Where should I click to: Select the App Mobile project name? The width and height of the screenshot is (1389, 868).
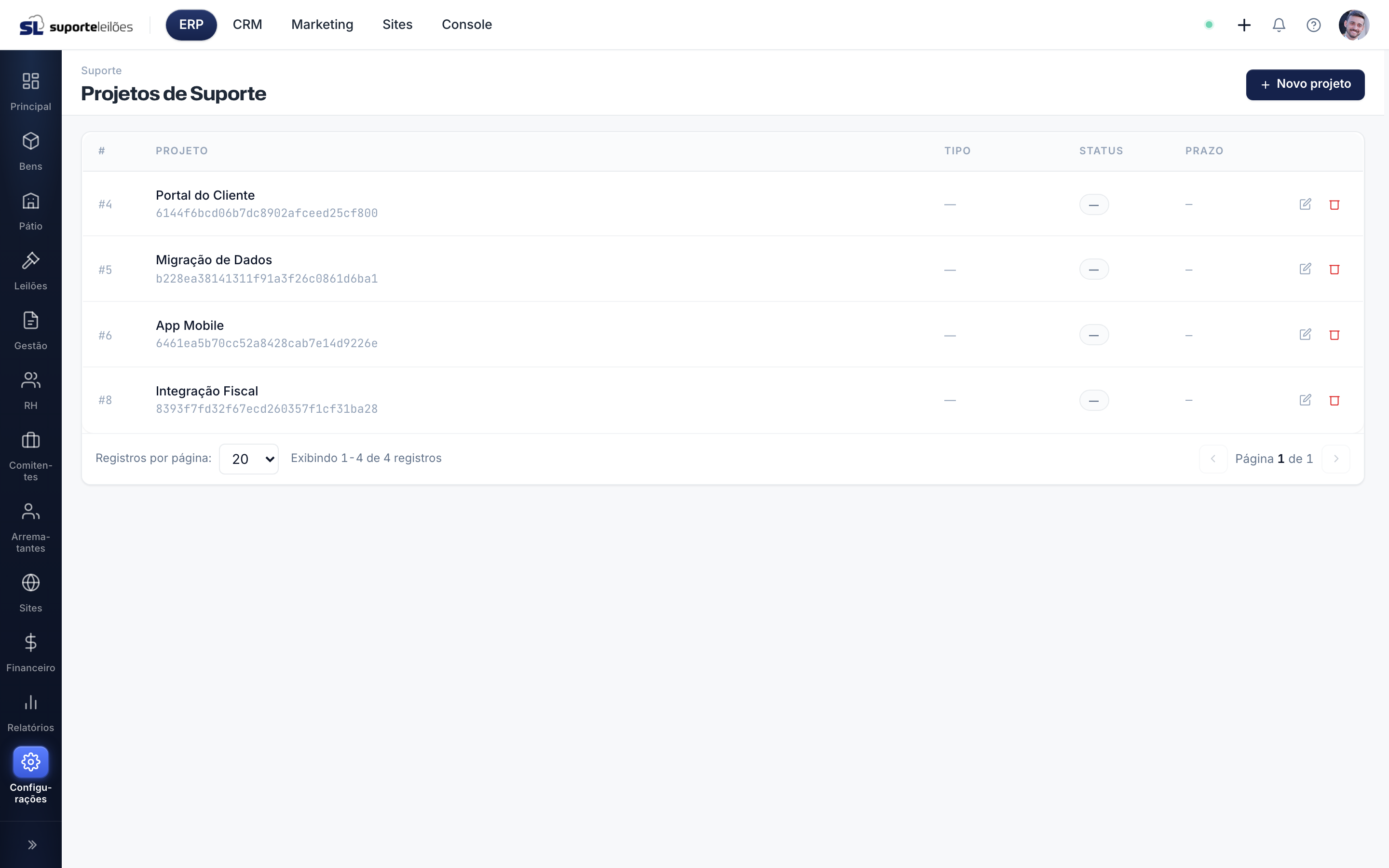tap(190, 325)
